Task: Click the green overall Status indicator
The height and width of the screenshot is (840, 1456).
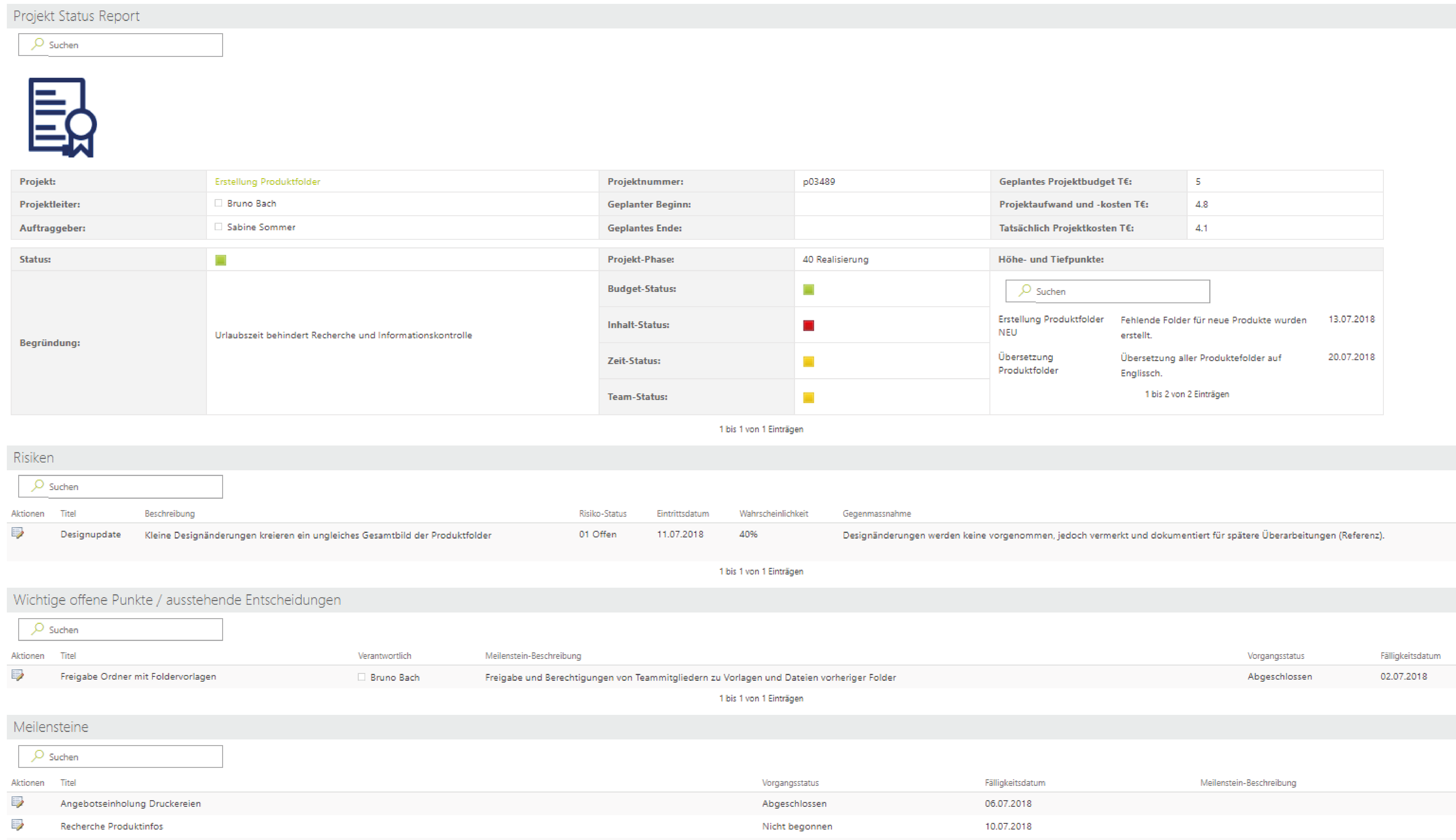Action: [221, 260]
